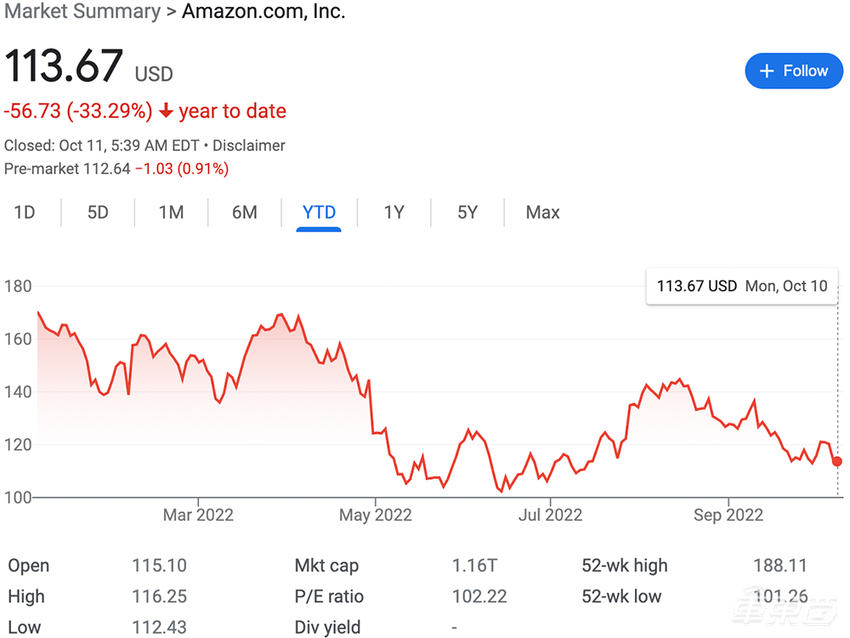
Task: Select the YTD chart range
Action: pyautogui.click(x=319, y=212)
